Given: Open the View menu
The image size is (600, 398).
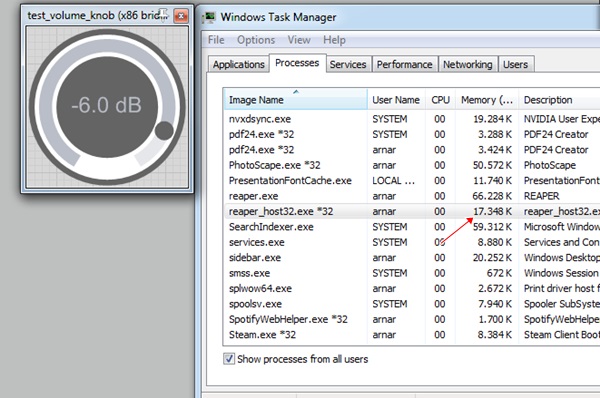Looking at the screenshot, I should click(x=299, y=40).
